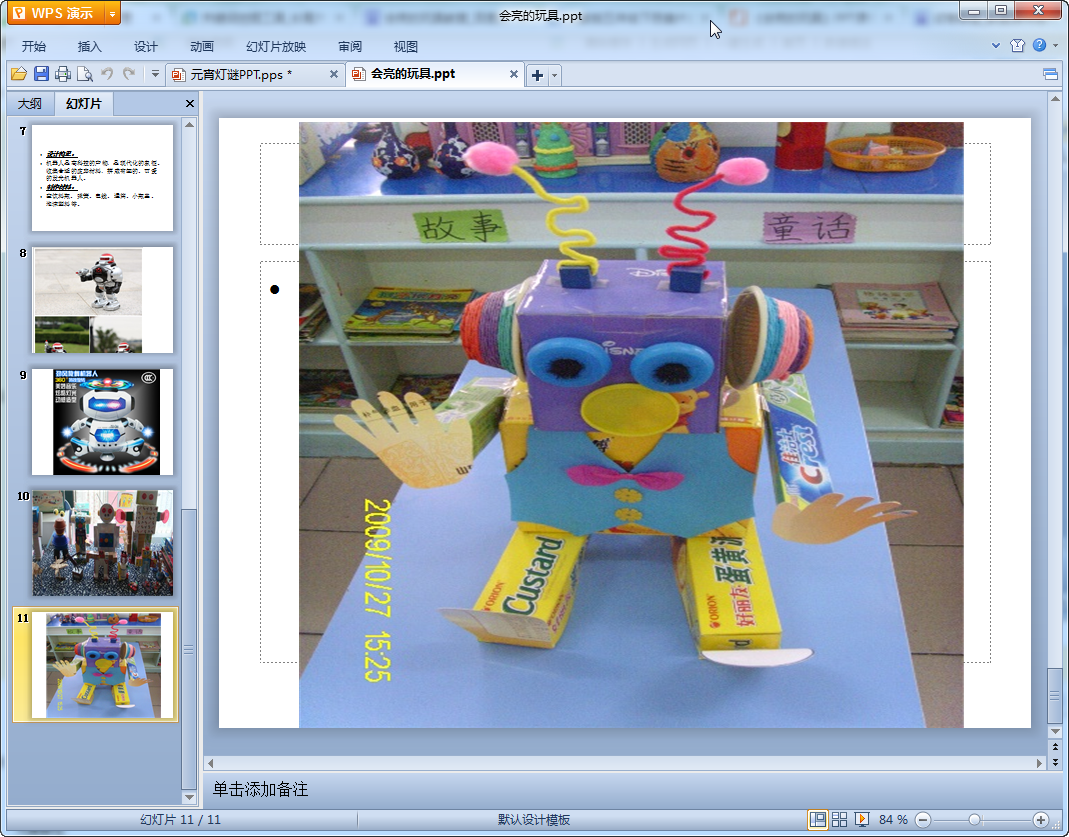
Task: Click the editor vertical scroll down arrow
Action: point(1055,731)
